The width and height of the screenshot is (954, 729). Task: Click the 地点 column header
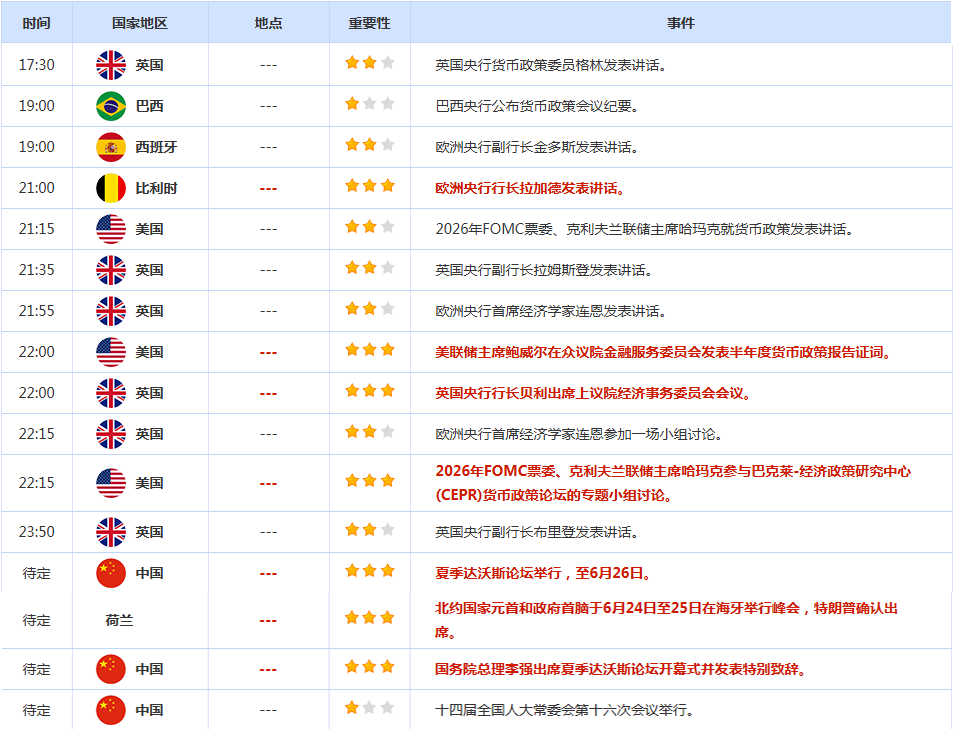coord(268,23)
